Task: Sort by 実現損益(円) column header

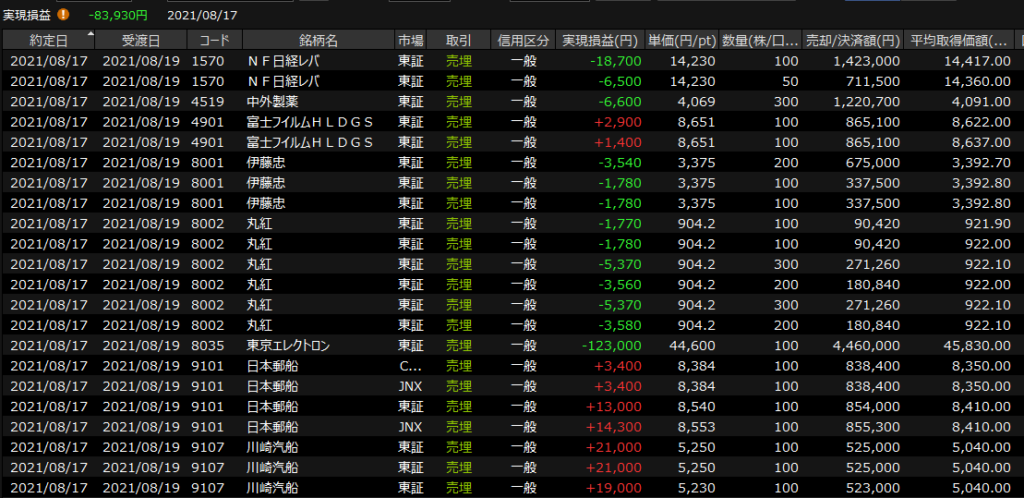Action: (600, 41)
